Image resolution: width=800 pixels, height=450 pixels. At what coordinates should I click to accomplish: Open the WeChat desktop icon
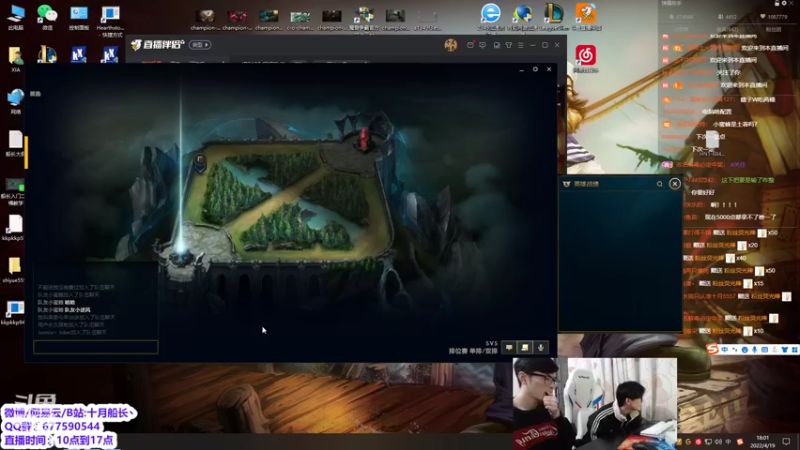[47, 17]
